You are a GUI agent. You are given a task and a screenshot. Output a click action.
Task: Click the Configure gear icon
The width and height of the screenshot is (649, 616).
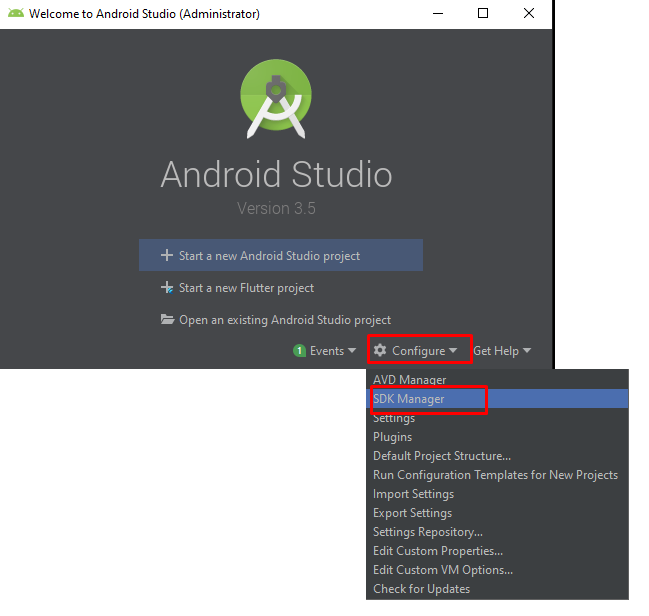pos(380,351)
